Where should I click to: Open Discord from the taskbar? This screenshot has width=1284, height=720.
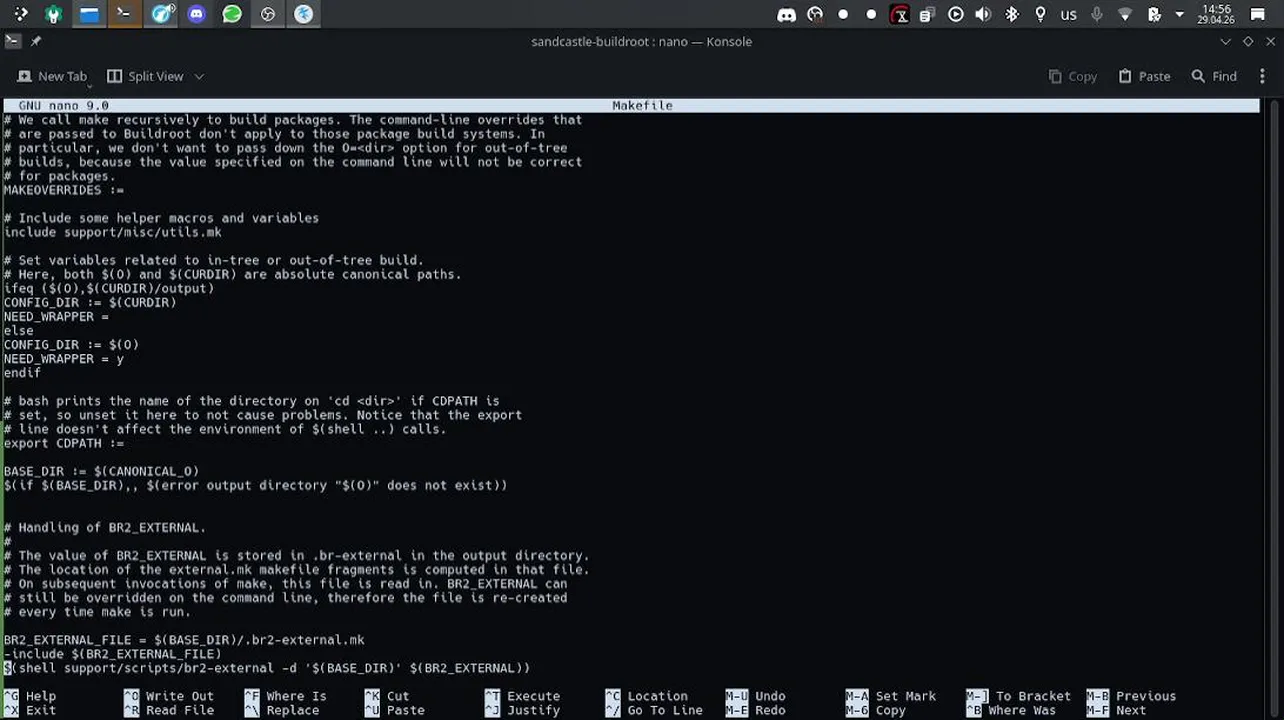(x=197, y=14)
